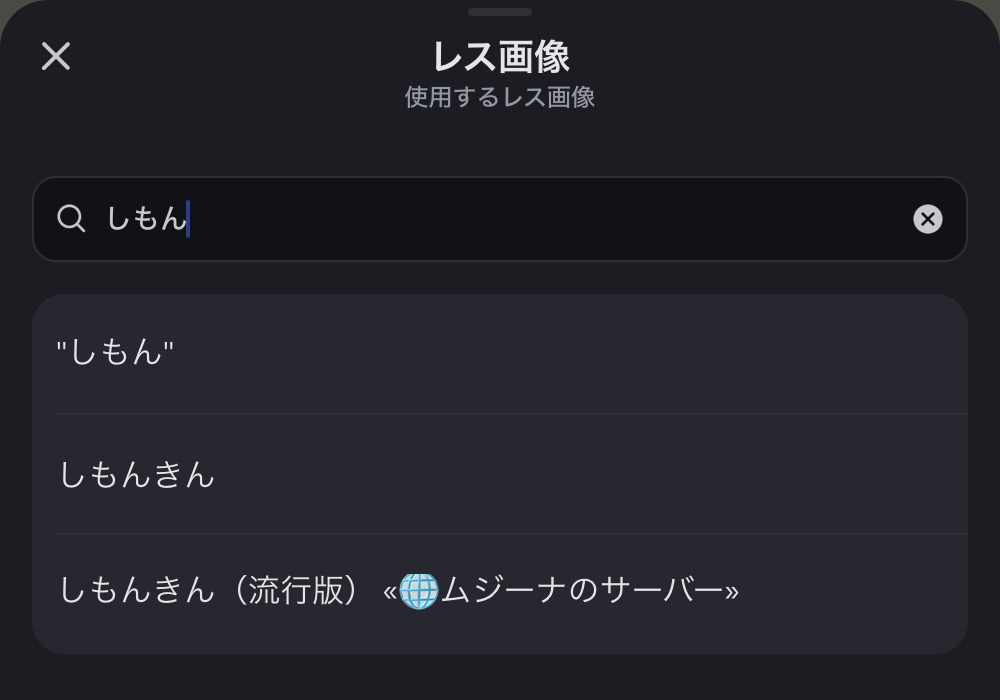This screenshot has width=1000, height=700.
Task: Click empty middle area of the search bar
Action: tap(550, 219)
